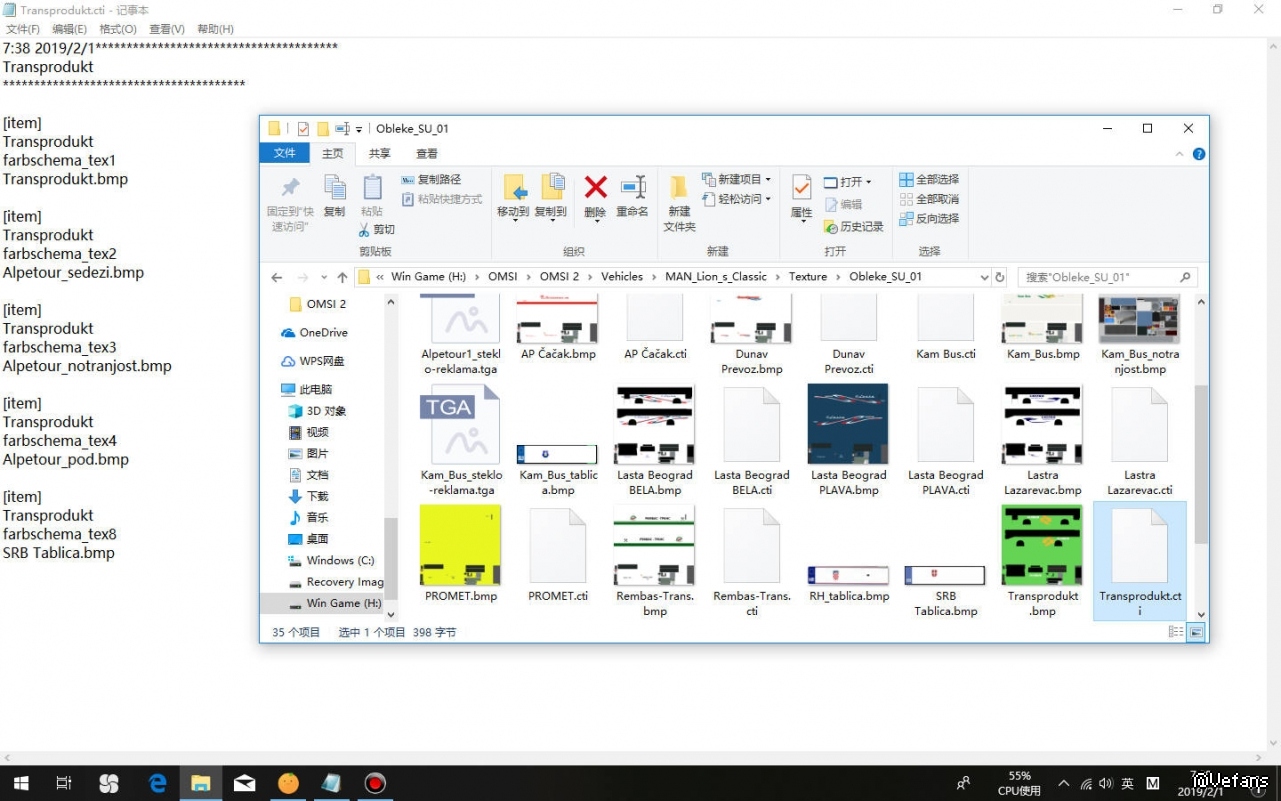Cut the selected file with 剪切
Viewport: 1281px width, 801px height.
click(x=377, y=230)
